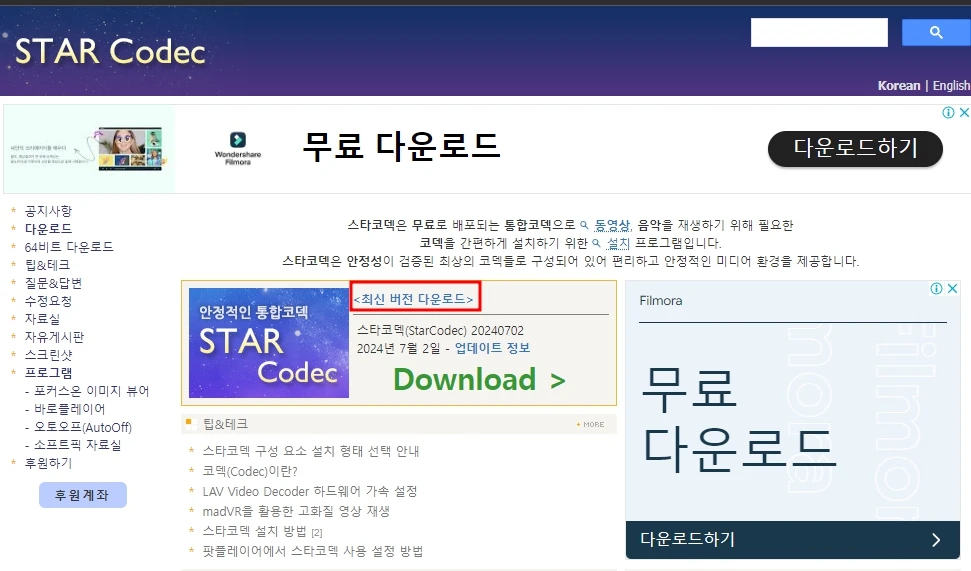971x571 pixels.
Task: Click the 후원계좌 button
Action: (82, 495)
